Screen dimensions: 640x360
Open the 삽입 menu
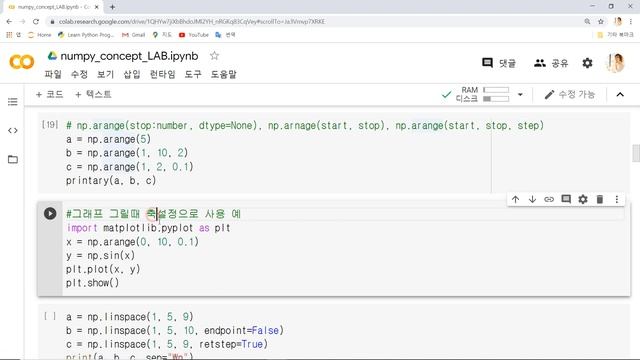coord(132,74)
